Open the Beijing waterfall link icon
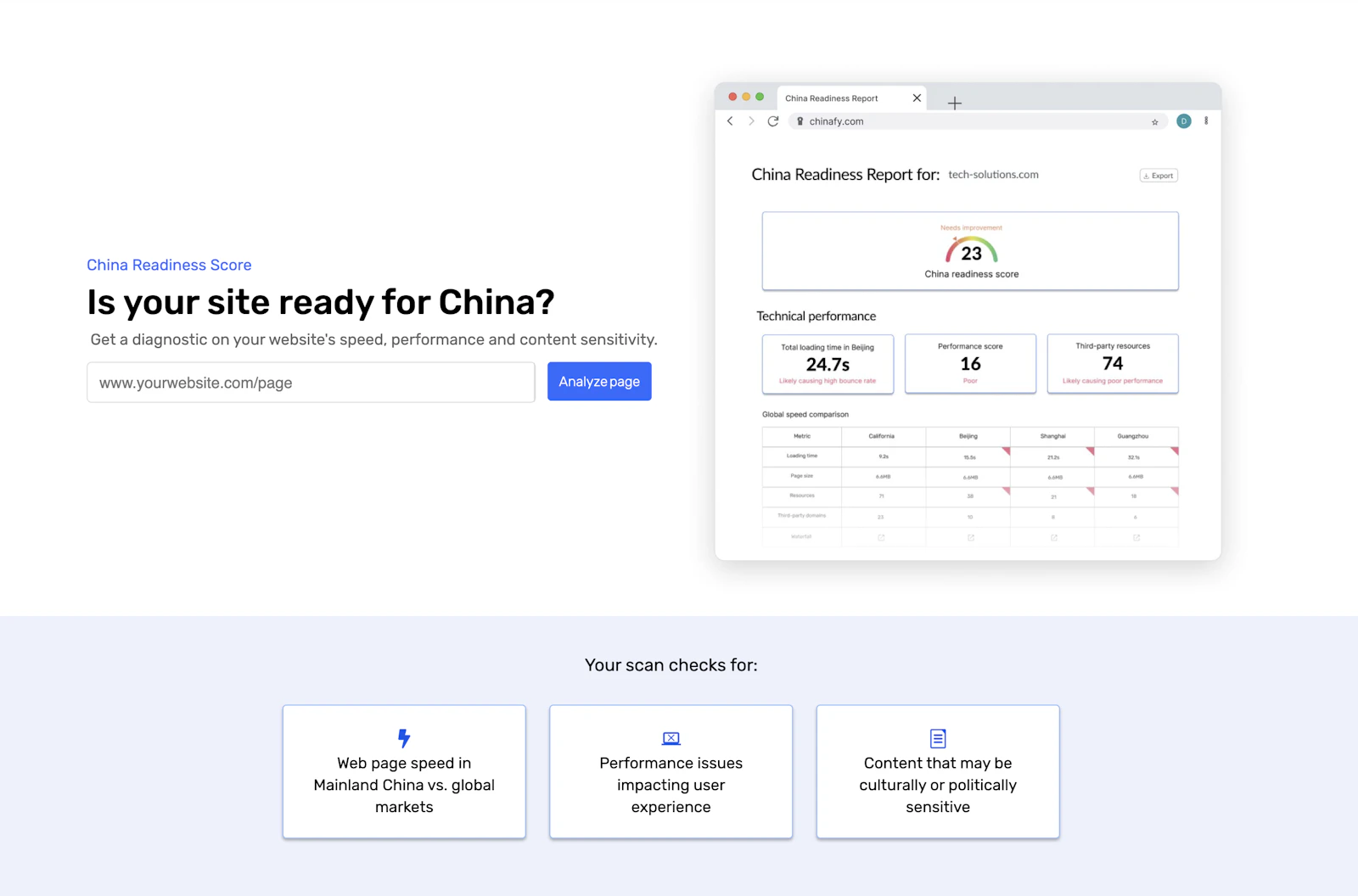The height and width of the screenshot is (896, 1358). coord(971,537)
